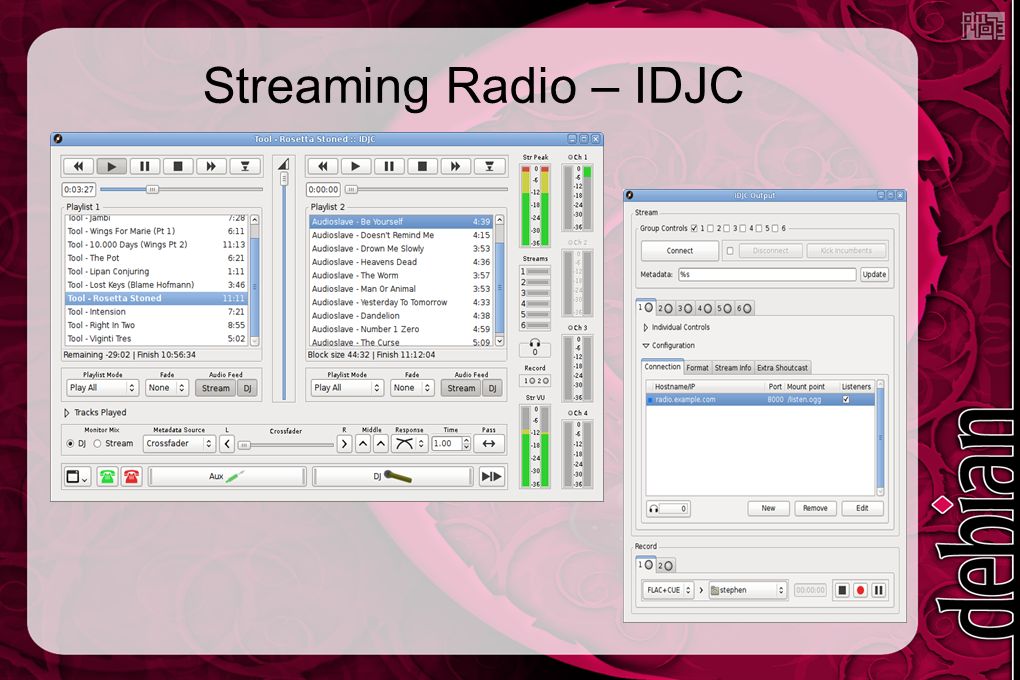Screen dimensions: 1020x680
Task: Click Playlist 1 stop-after-track hourglass icon
Action: pos(245,167)
